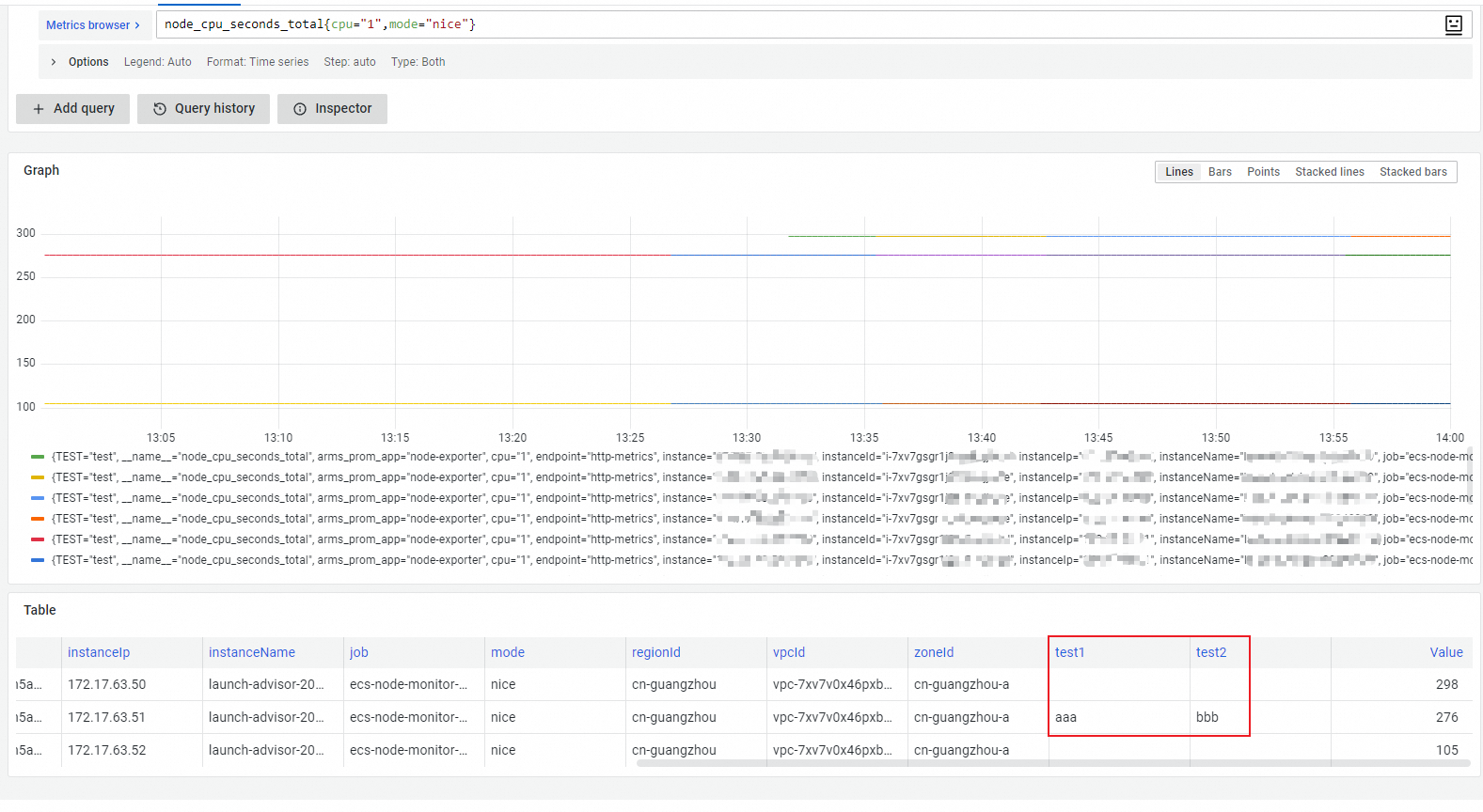Click the Add query button
This screenshot has height=812, width=1483.
click(x=73, y=109)
